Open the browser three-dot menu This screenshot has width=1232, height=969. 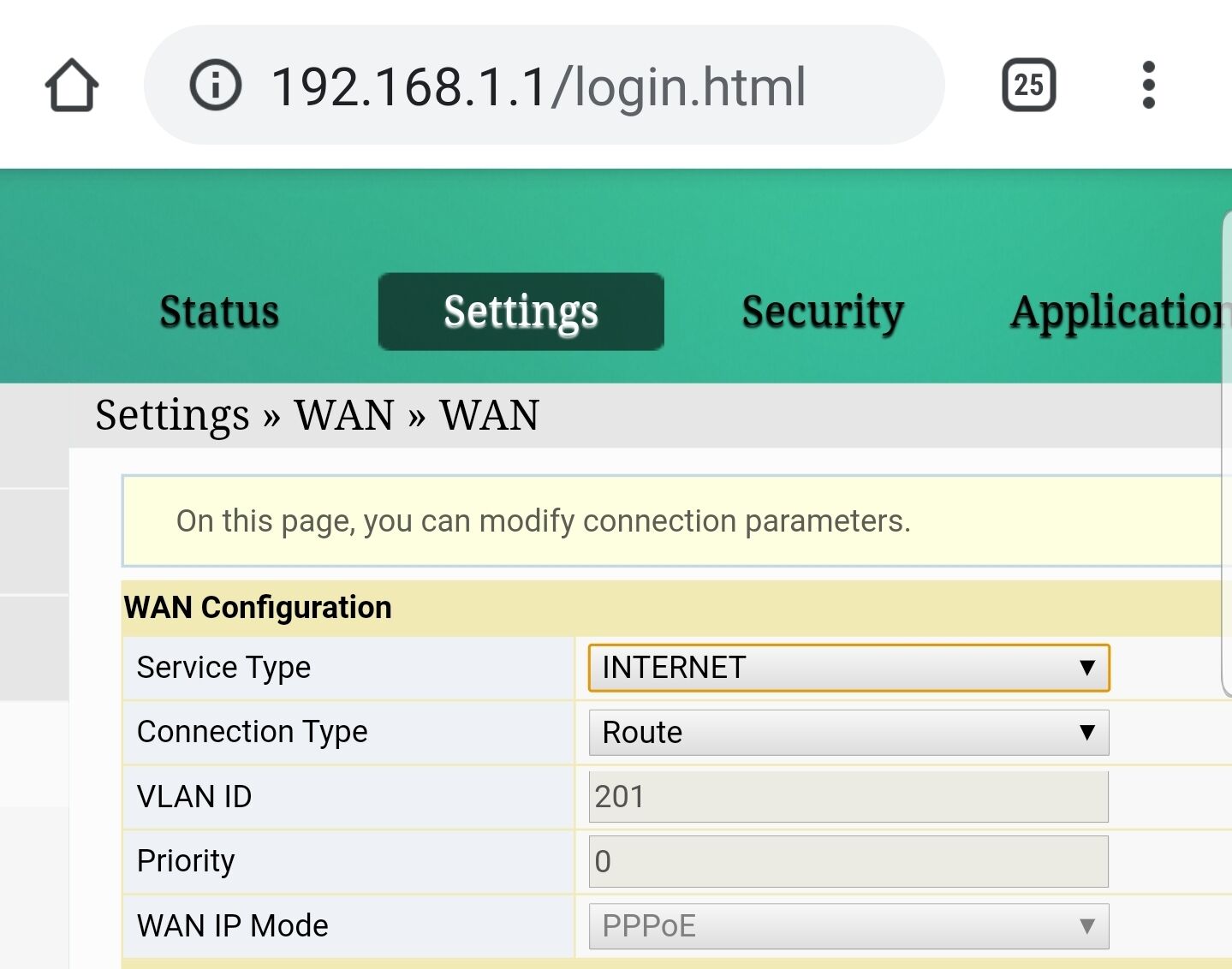(1148, 86)
